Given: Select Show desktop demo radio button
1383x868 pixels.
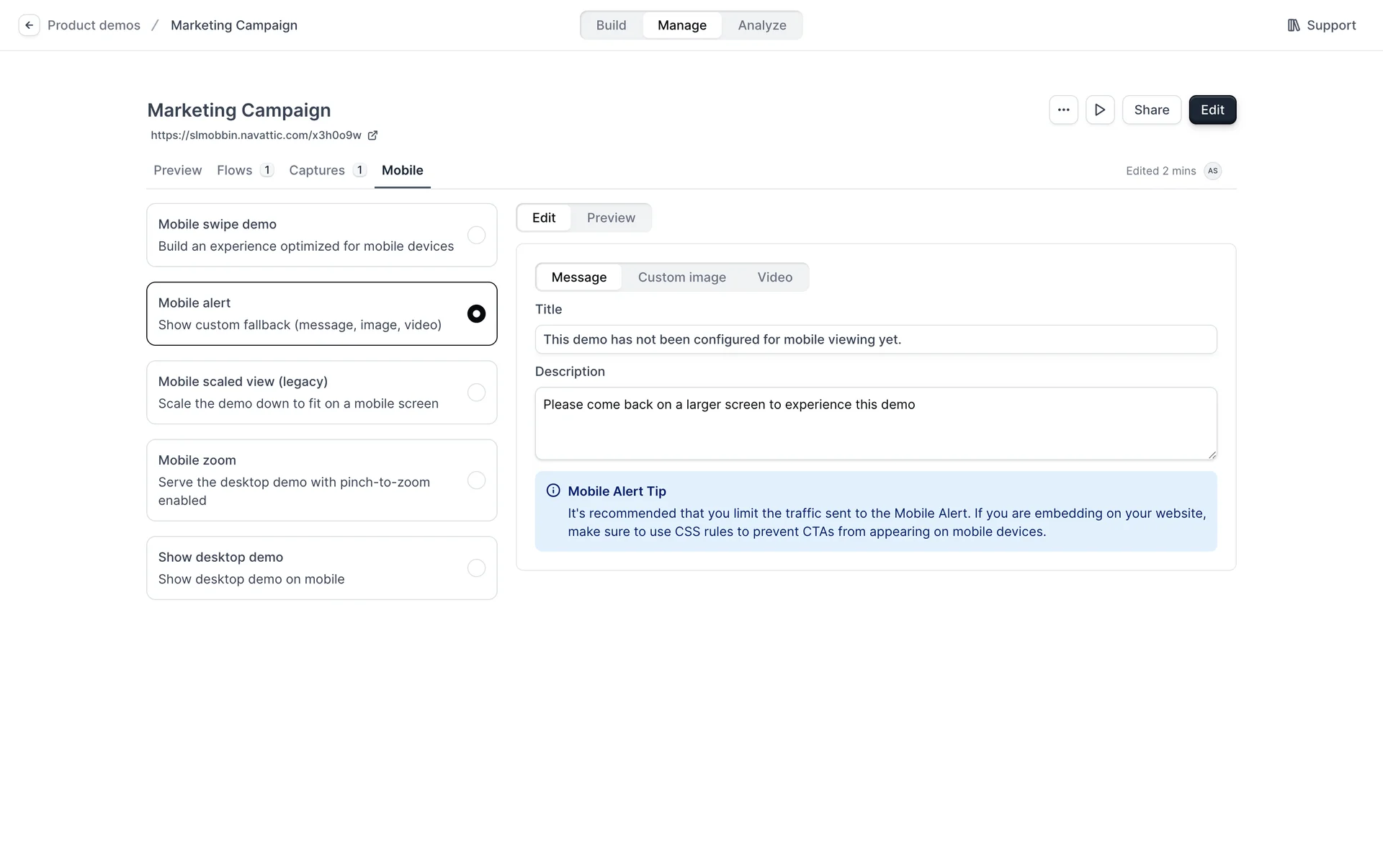Looking at the screenshot, I should click(x=476, y=568).
